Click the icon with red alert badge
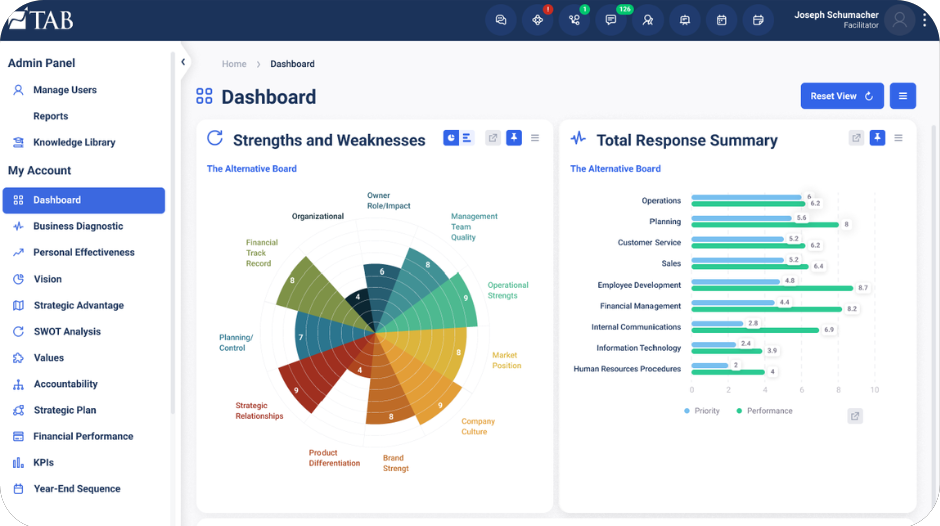This screenshot has width=940, height=526. [538, 20]
